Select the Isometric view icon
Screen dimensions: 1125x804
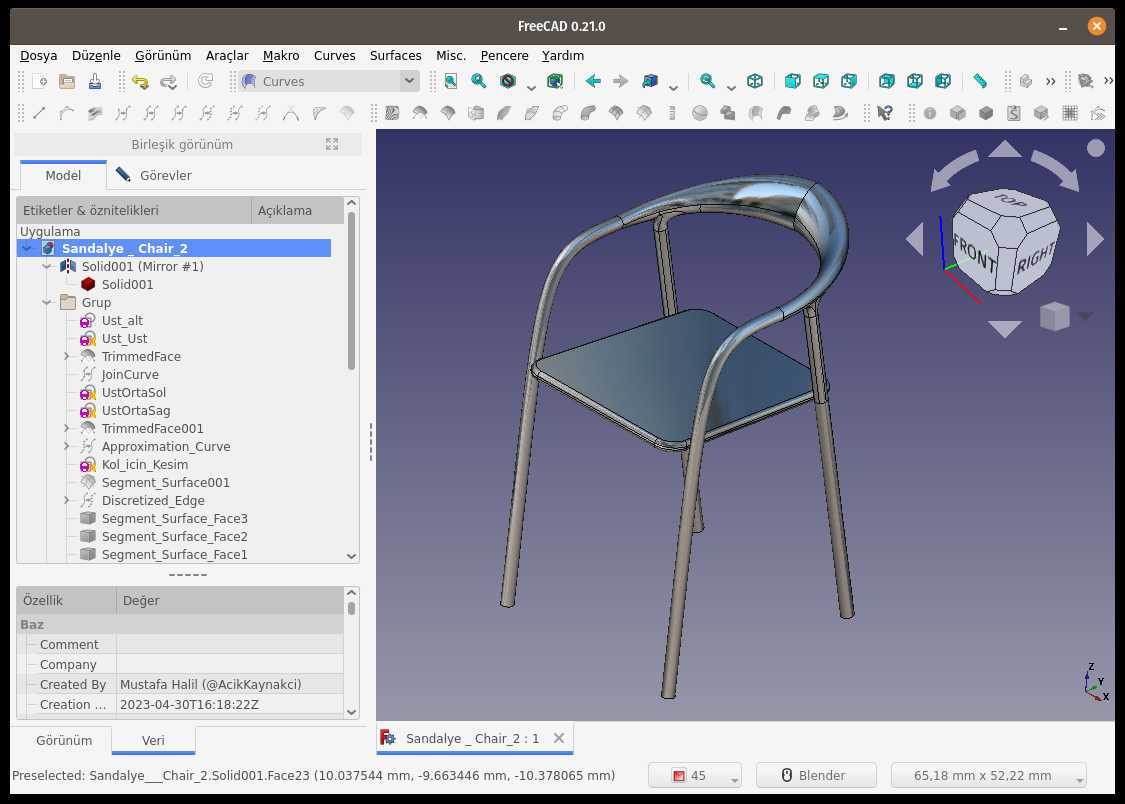point(755,81)
